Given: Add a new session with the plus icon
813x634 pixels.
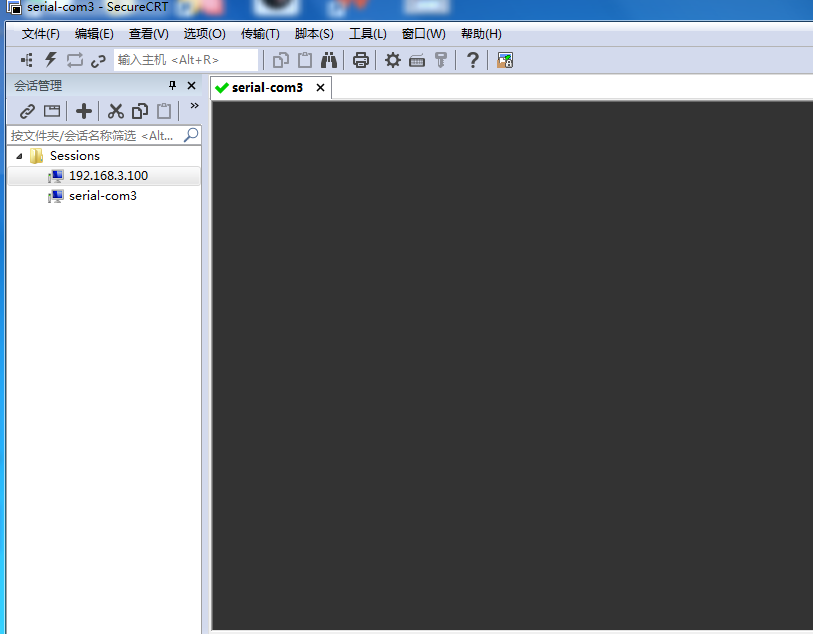Looking at the screenshot, I should pyautogui.click(x=84, y=111).
